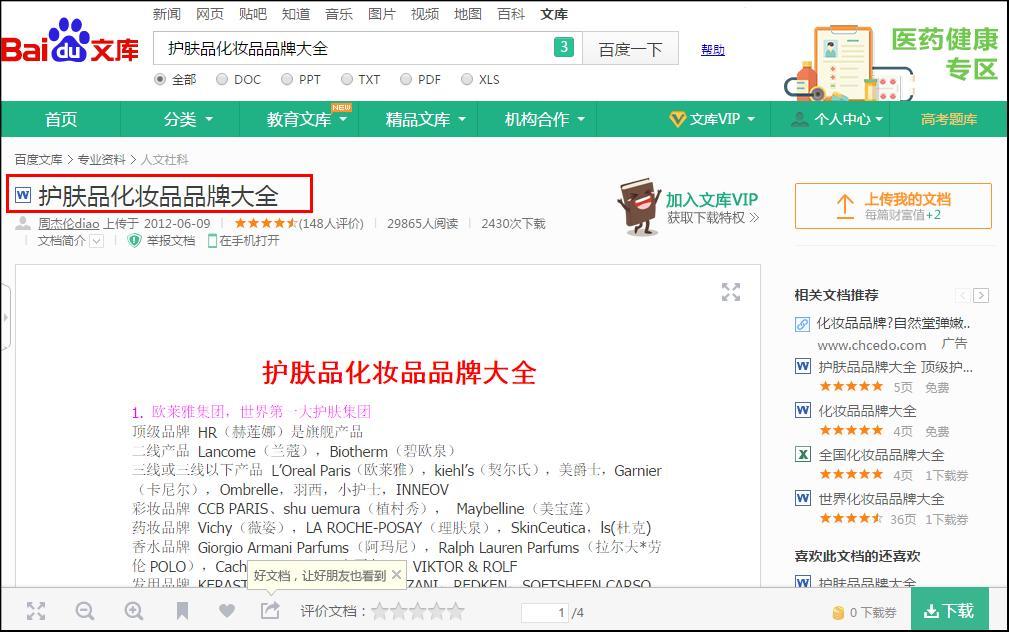The image size is (1009, 632).
Task: Select the XLS file type filter
Action: 467,79
